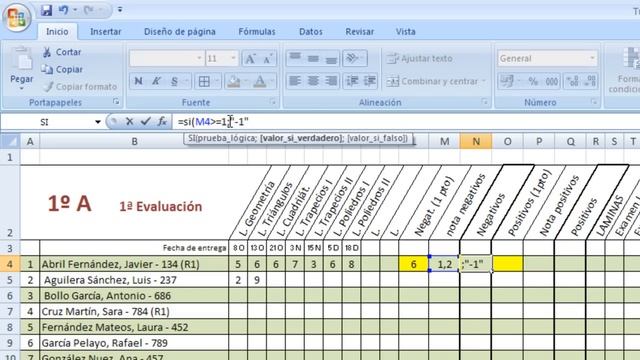The width and height of the screenshot is (640, 360).
Task: Click the Cortar button
Action: (x=62, y=52)
